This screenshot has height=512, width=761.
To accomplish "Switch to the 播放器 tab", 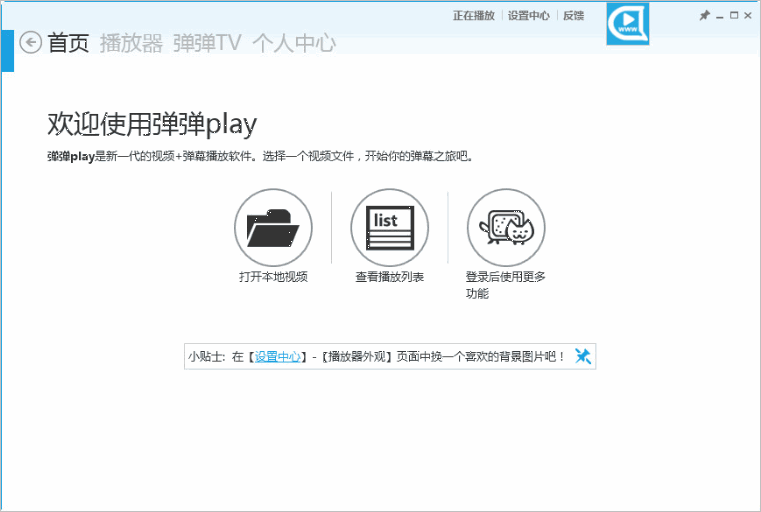I will click(131, 43).
